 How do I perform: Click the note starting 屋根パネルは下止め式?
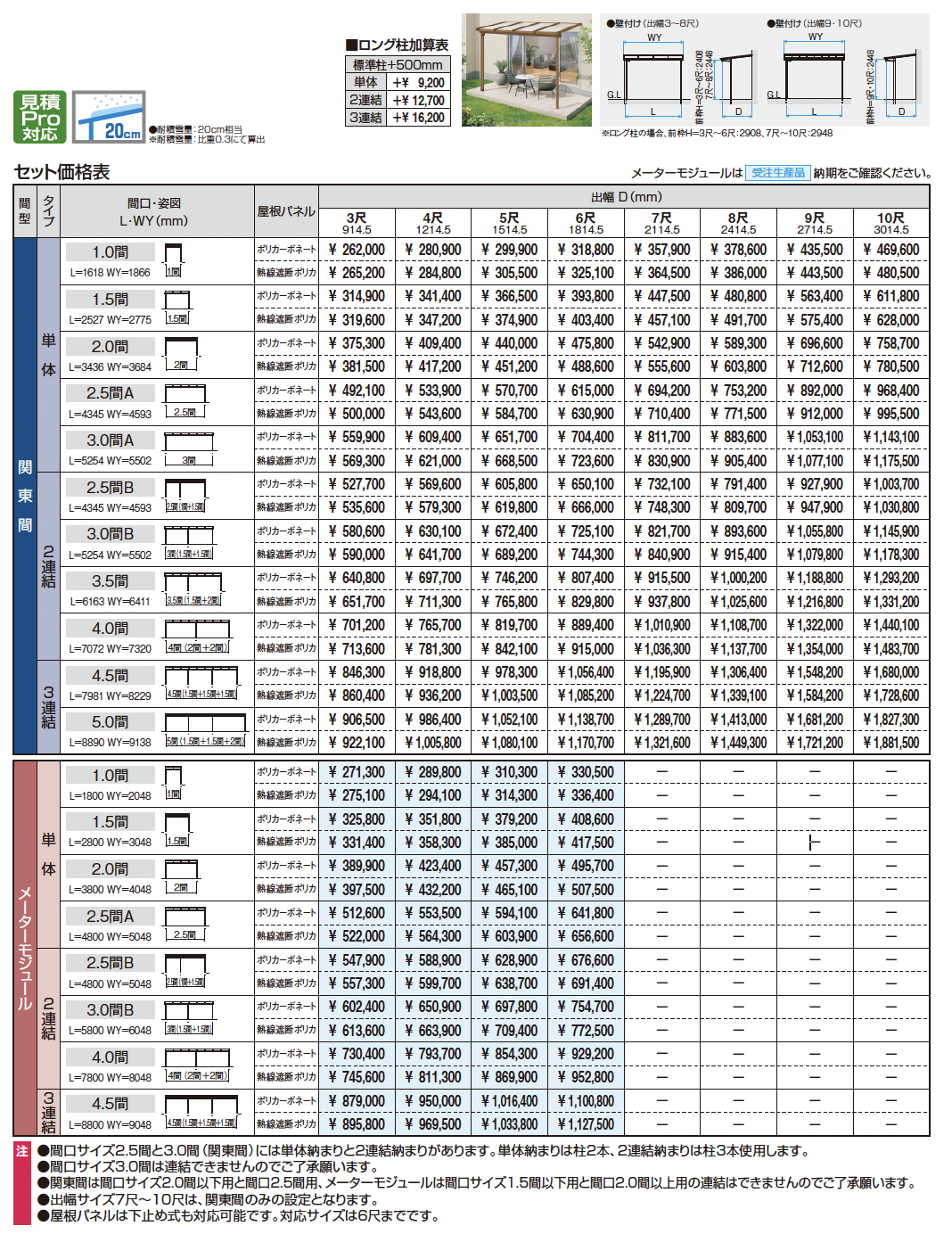[x=238, y=1216]
